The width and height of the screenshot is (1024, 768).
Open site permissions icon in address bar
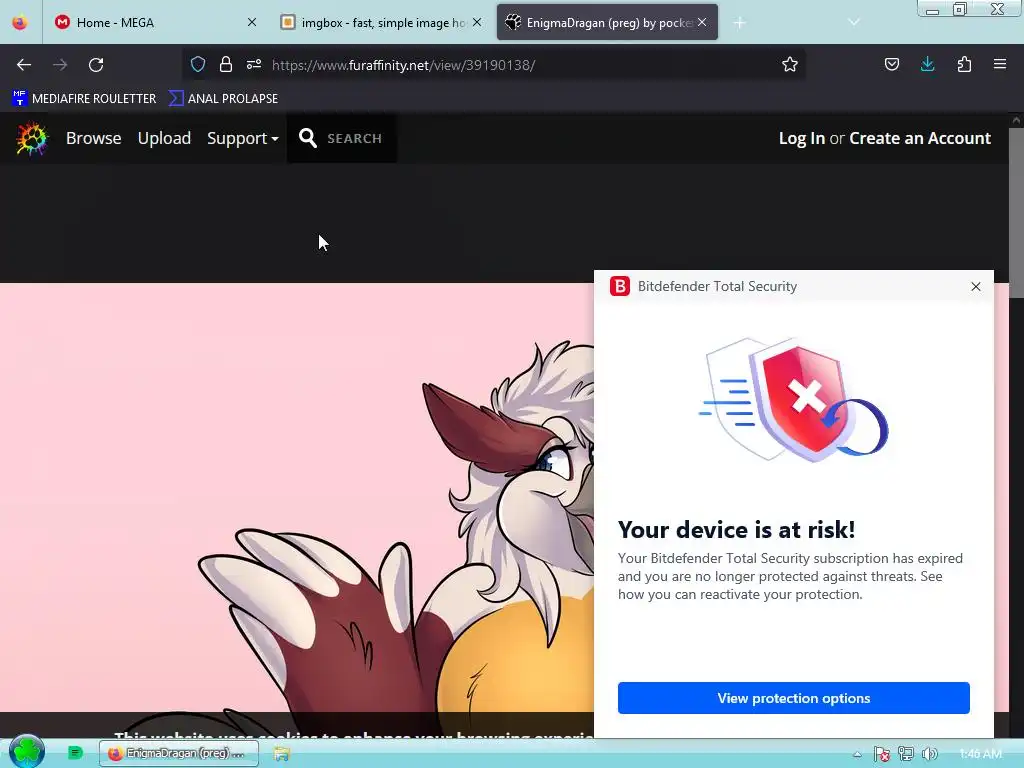click(x=254, y=64)
